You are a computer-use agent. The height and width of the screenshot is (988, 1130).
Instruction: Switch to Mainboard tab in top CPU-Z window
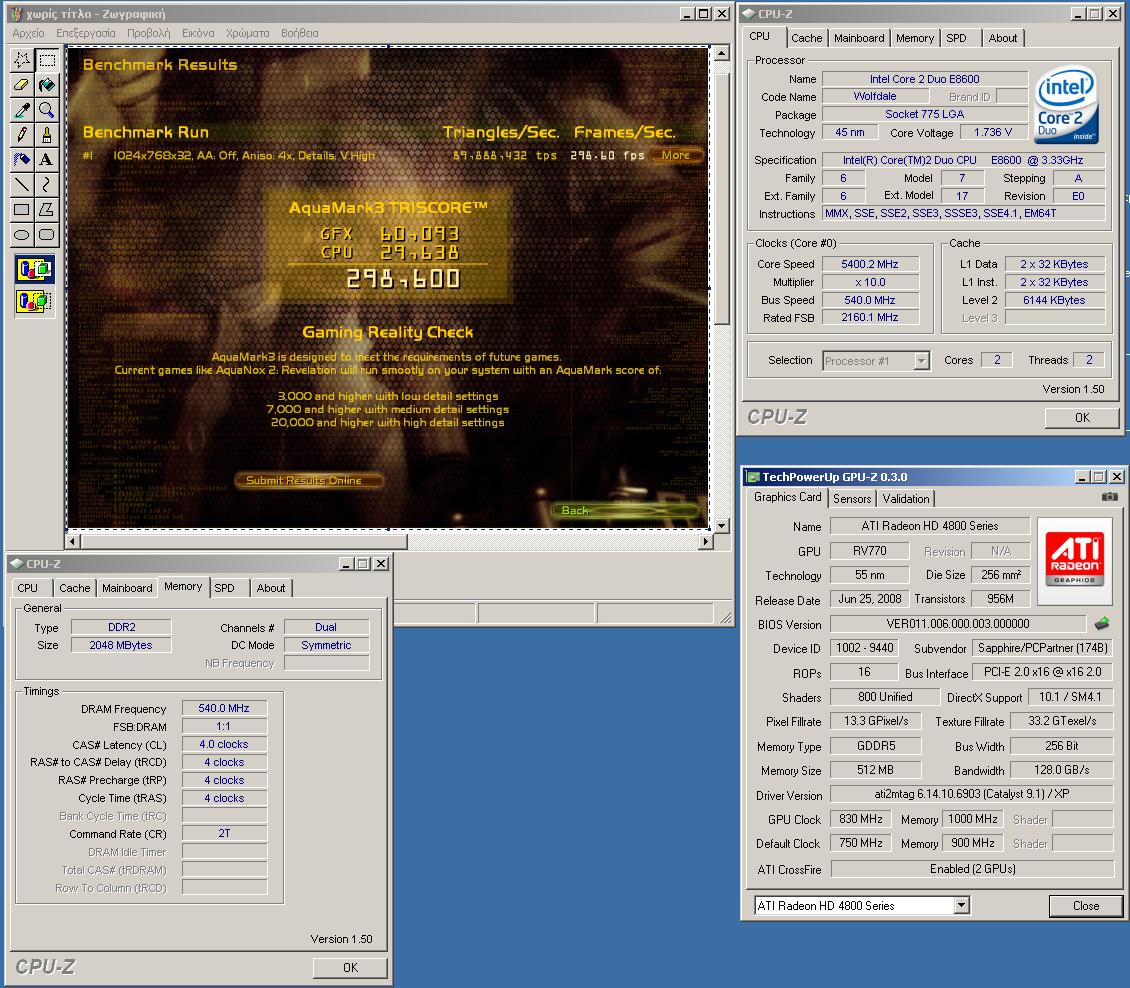(858, 38)
